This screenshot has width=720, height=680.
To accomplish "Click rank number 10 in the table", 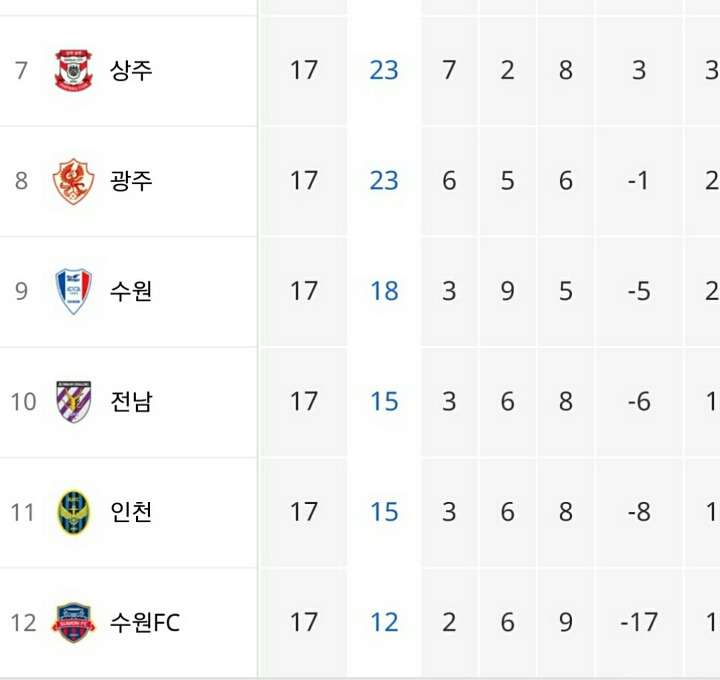I will 23,402.
